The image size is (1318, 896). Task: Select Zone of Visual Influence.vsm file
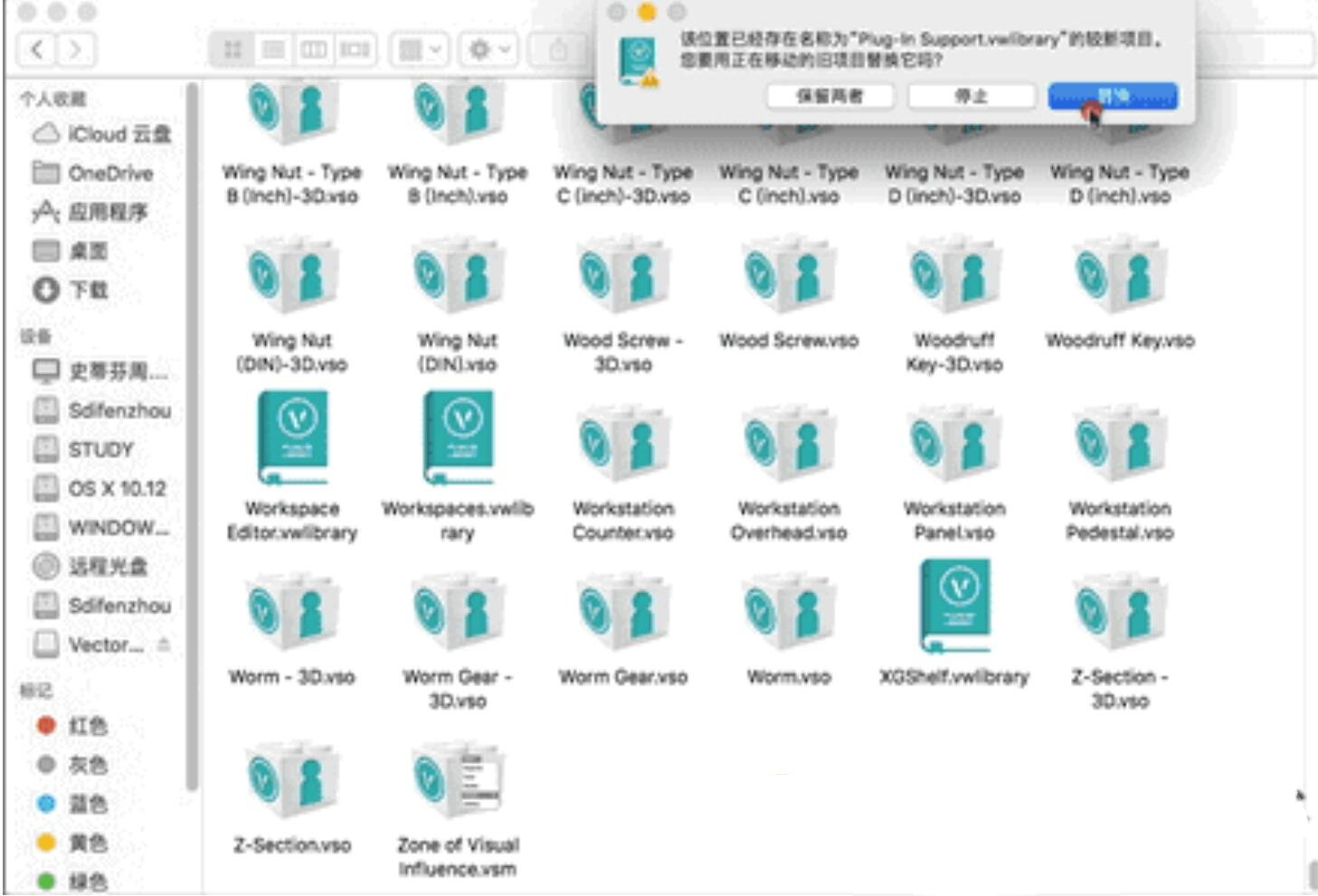coord(458,810)
